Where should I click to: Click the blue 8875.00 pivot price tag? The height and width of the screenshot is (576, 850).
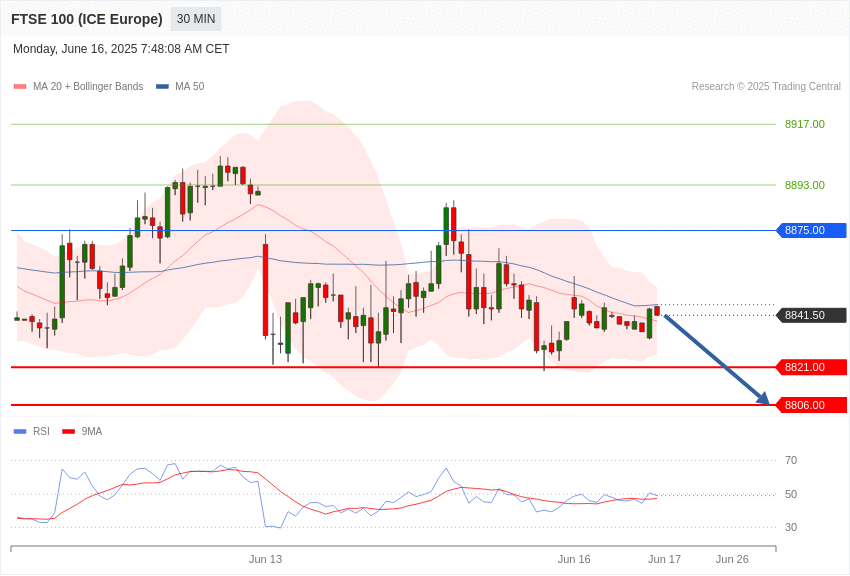[812, 230]
